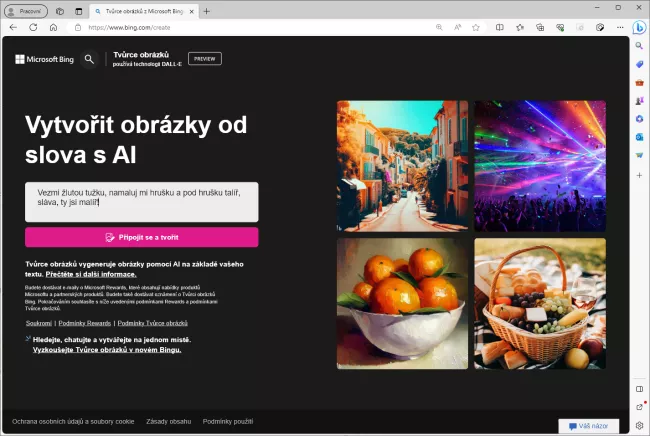
Task: Open the Soukromí link
Action: [39, 323]
